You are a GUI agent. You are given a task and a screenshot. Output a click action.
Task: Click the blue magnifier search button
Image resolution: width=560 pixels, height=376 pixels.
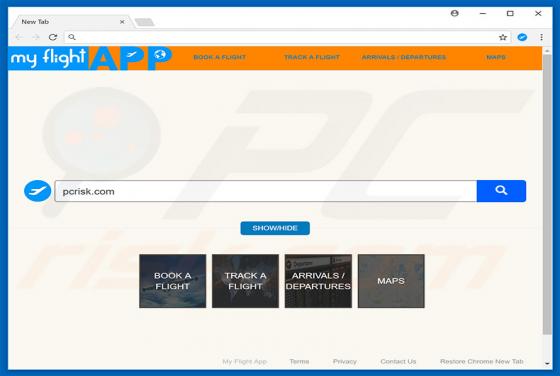501,191
